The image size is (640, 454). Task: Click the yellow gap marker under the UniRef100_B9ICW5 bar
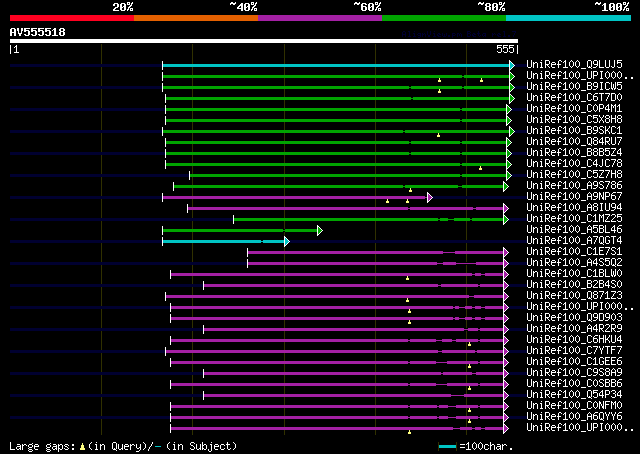(439, 91)
